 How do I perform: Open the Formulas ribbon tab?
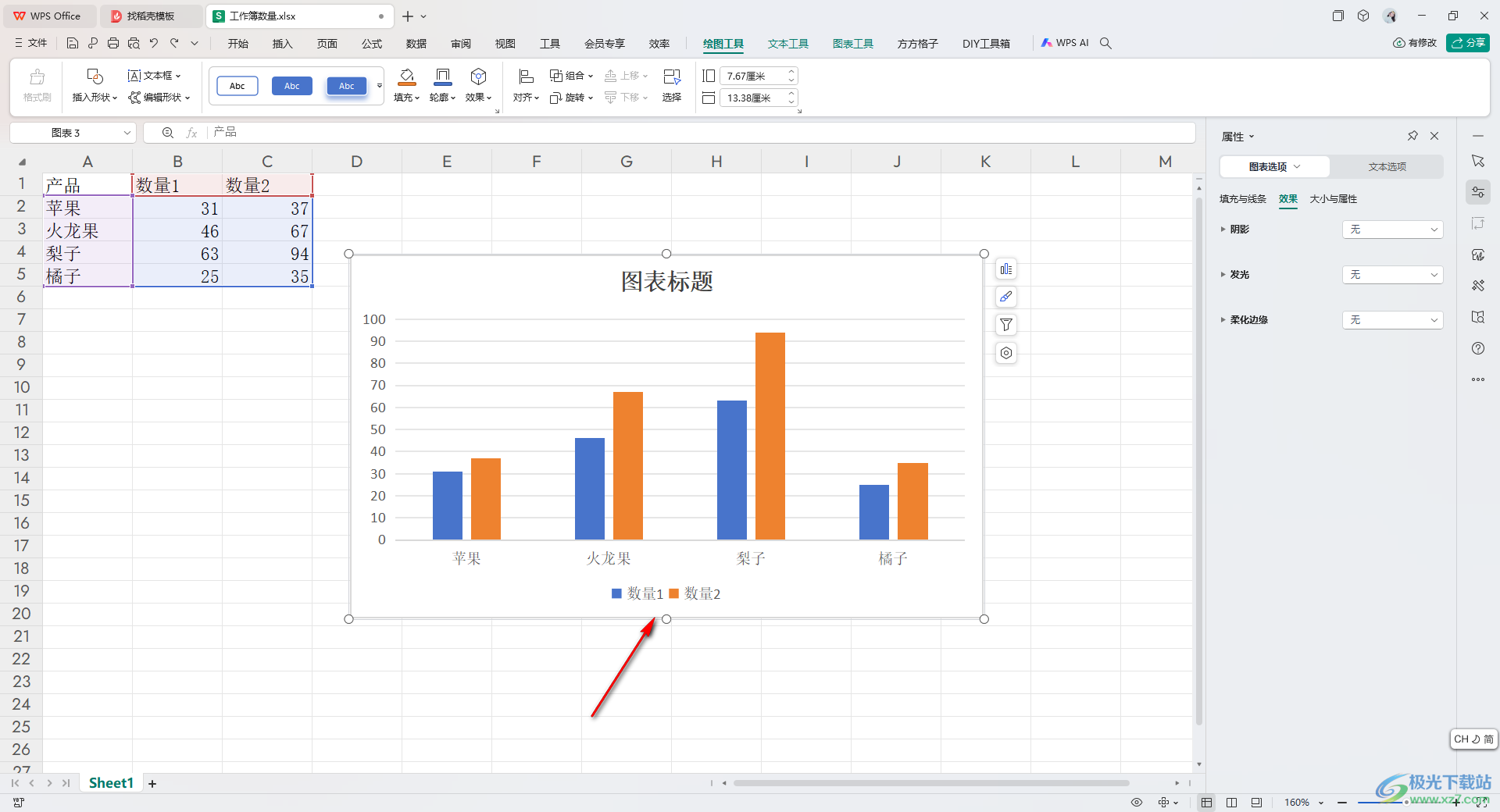[x=372, y=44]
